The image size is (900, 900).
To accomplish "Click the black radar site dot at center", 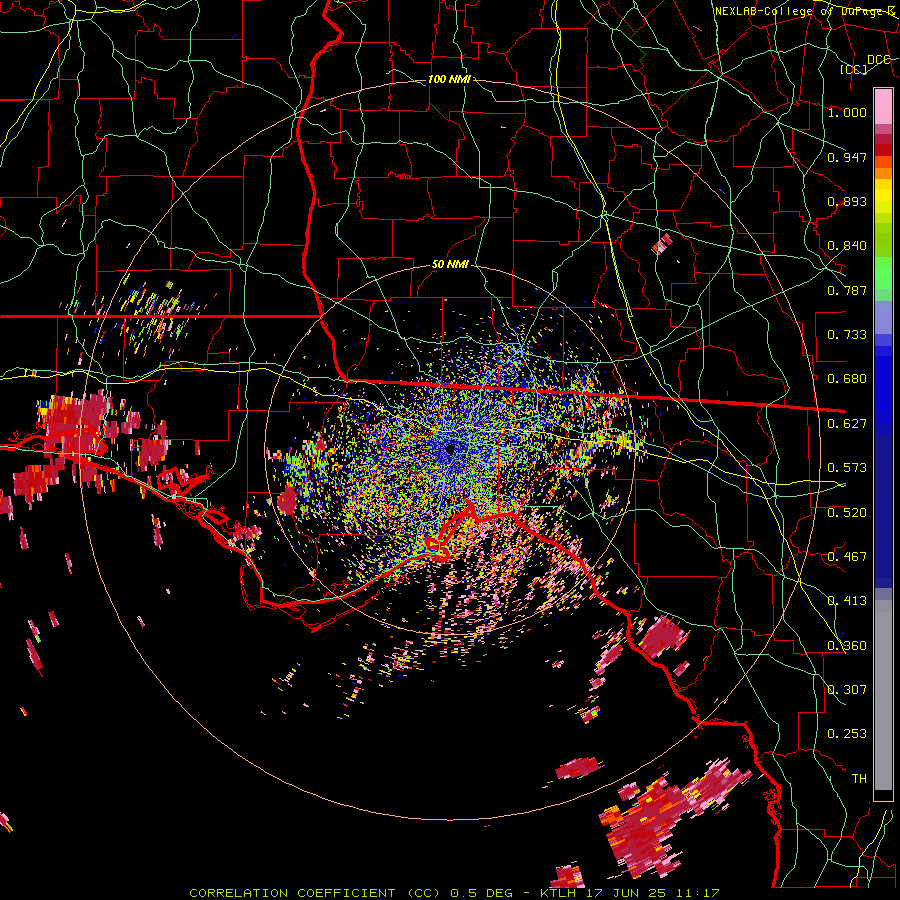I will point(450,449).
